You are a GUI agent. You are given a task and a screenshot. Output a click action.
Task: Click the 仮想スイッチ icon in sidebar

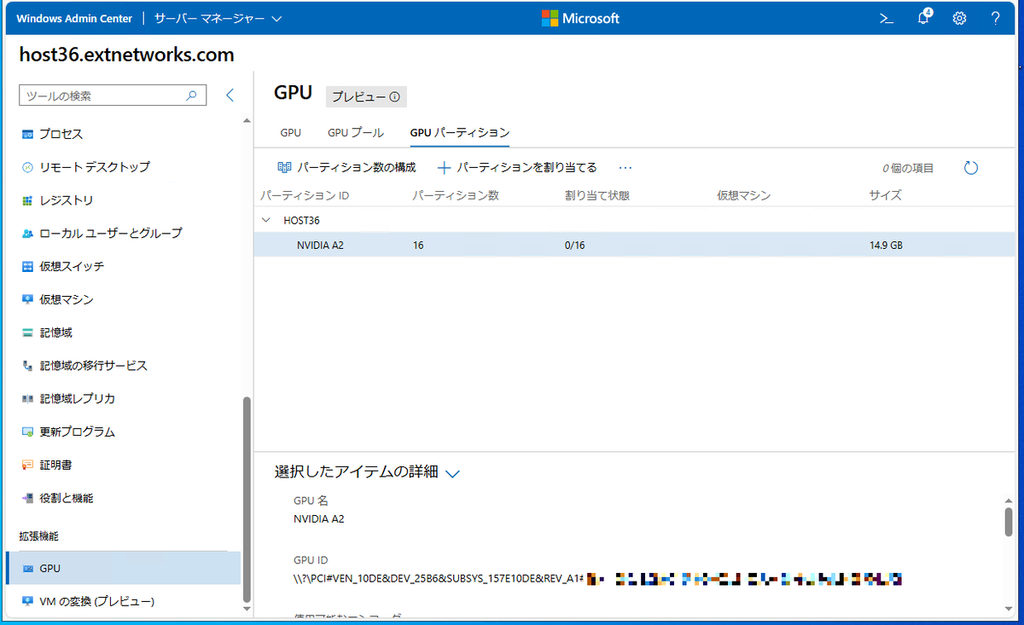point(27,266)
